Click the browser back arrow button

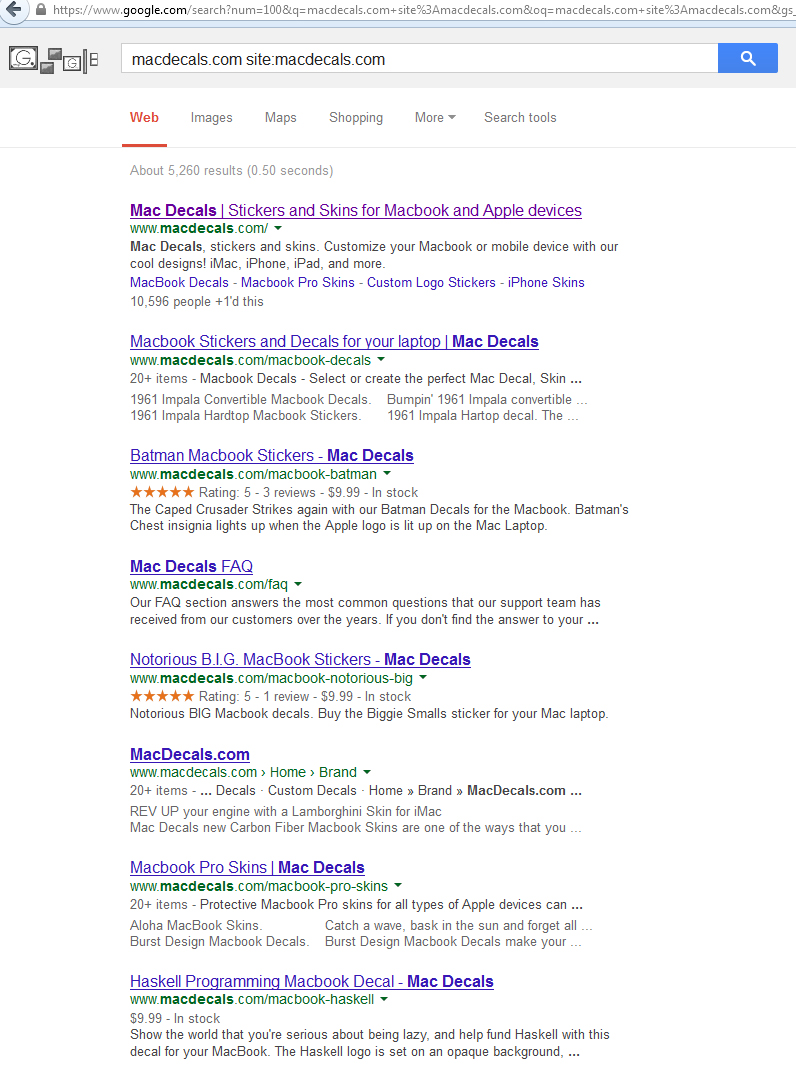click(14, 9)
